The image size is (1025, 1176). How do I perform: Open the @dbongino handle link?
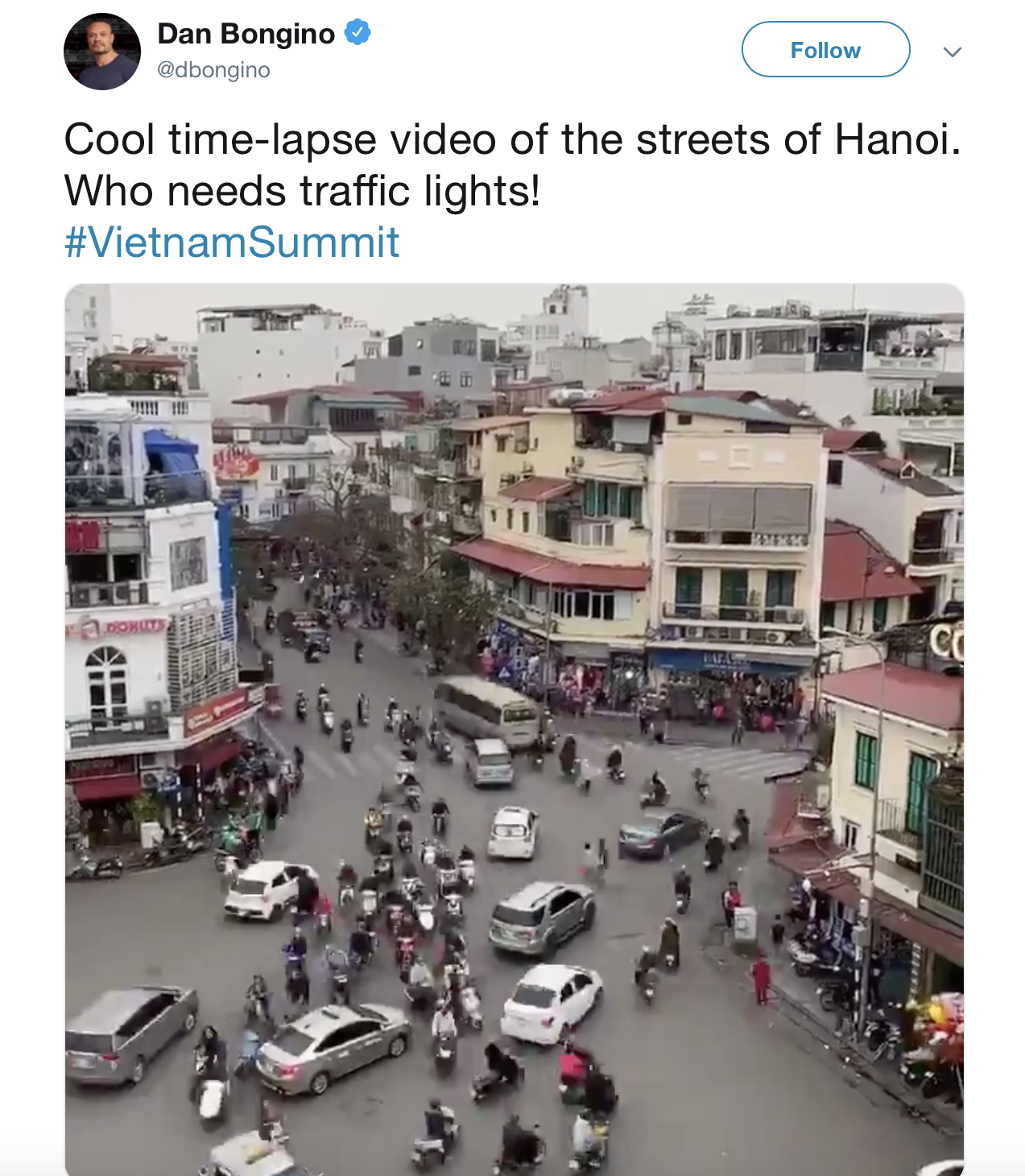point(213,70)
